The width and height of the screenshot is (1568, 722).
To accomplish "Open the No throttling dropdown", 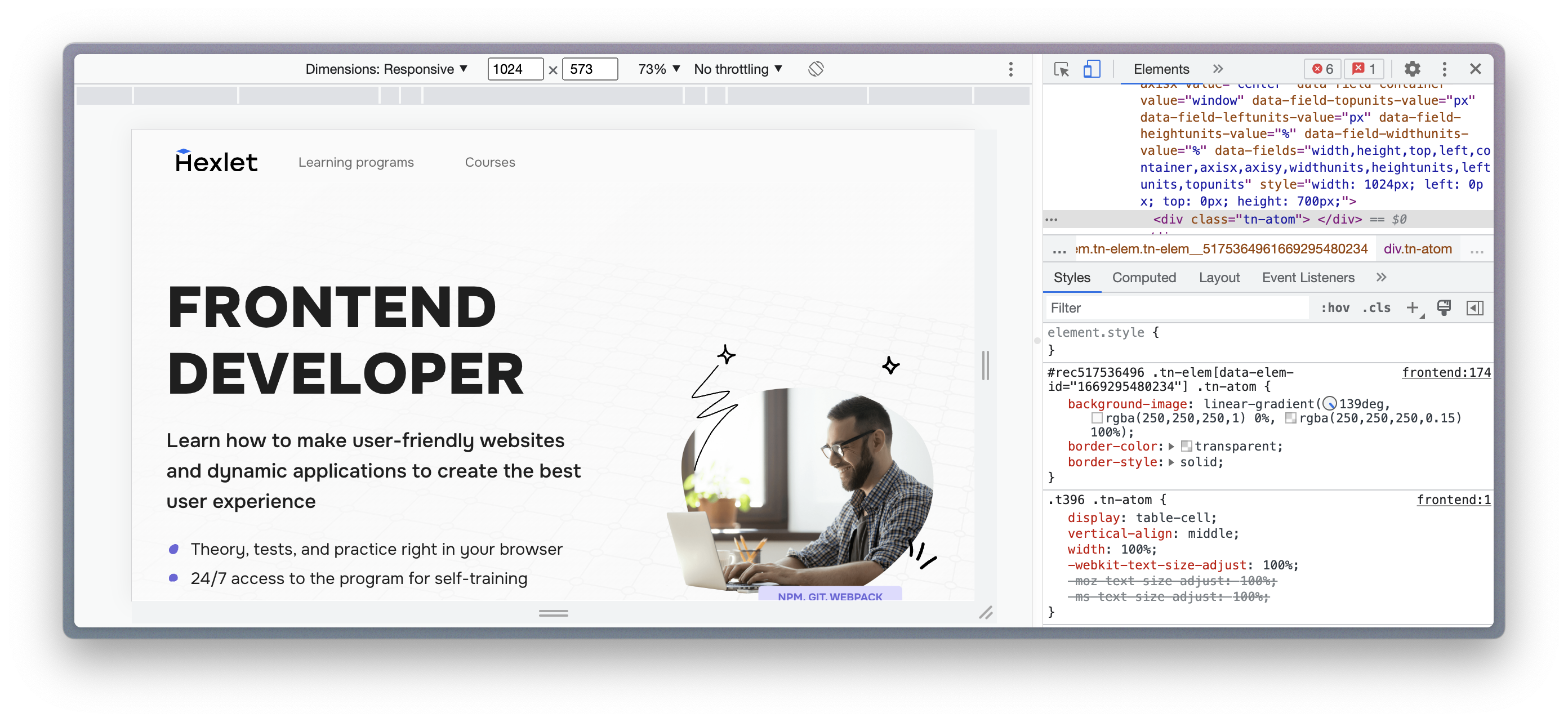I will coord(738,69).
